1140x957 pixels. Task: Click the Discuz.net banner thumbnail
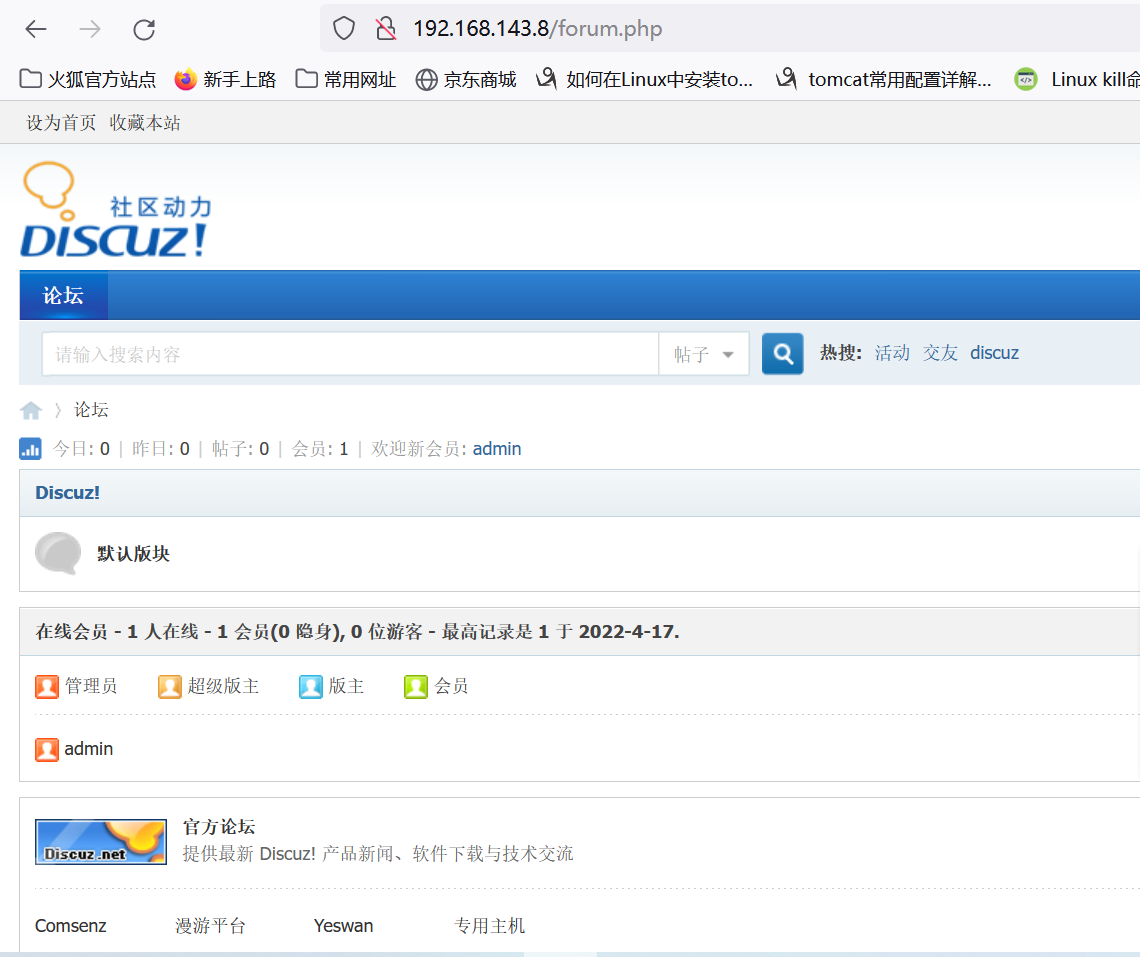100,841
